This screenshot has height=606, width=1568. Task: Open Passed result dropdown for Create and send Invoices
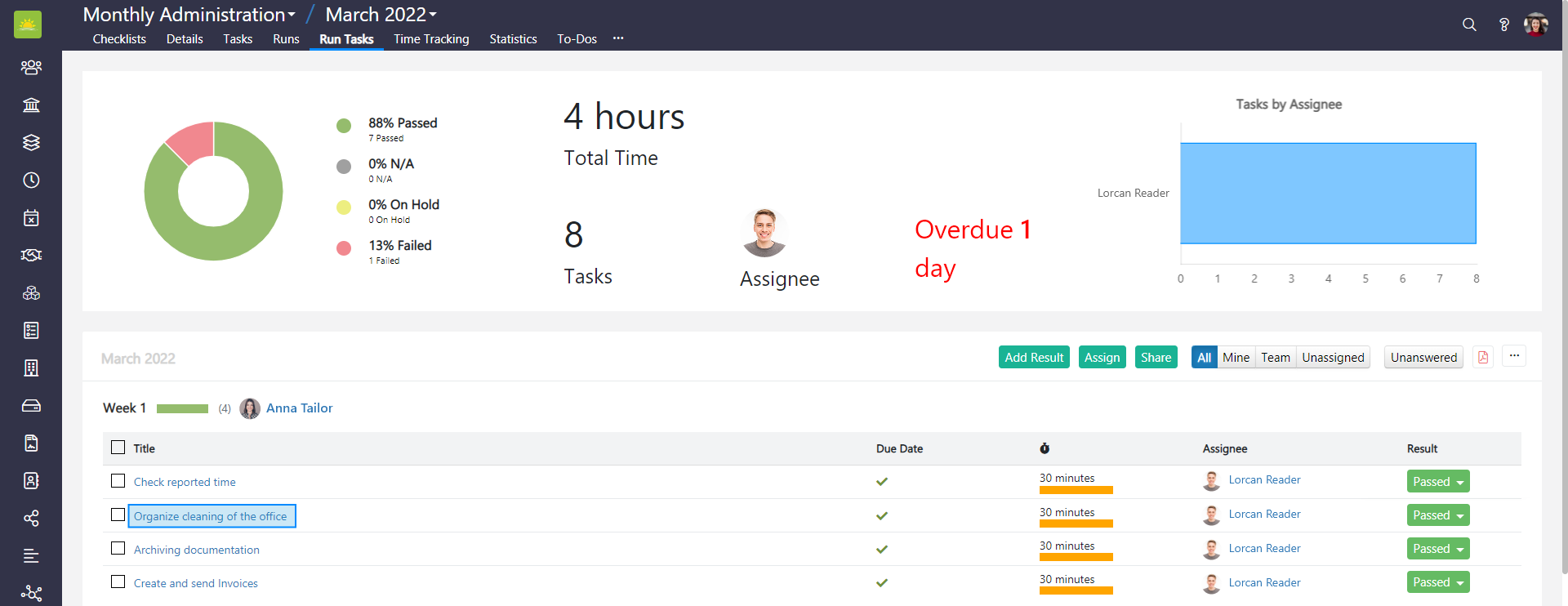tap(1437, 582)
